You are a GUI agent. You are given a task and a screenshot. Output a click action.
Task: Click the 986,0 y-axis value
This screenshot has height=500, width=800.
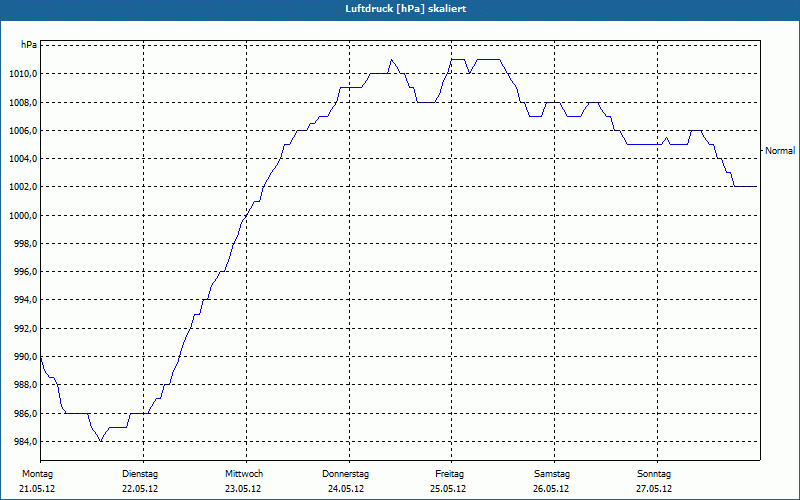coord(25,413)
